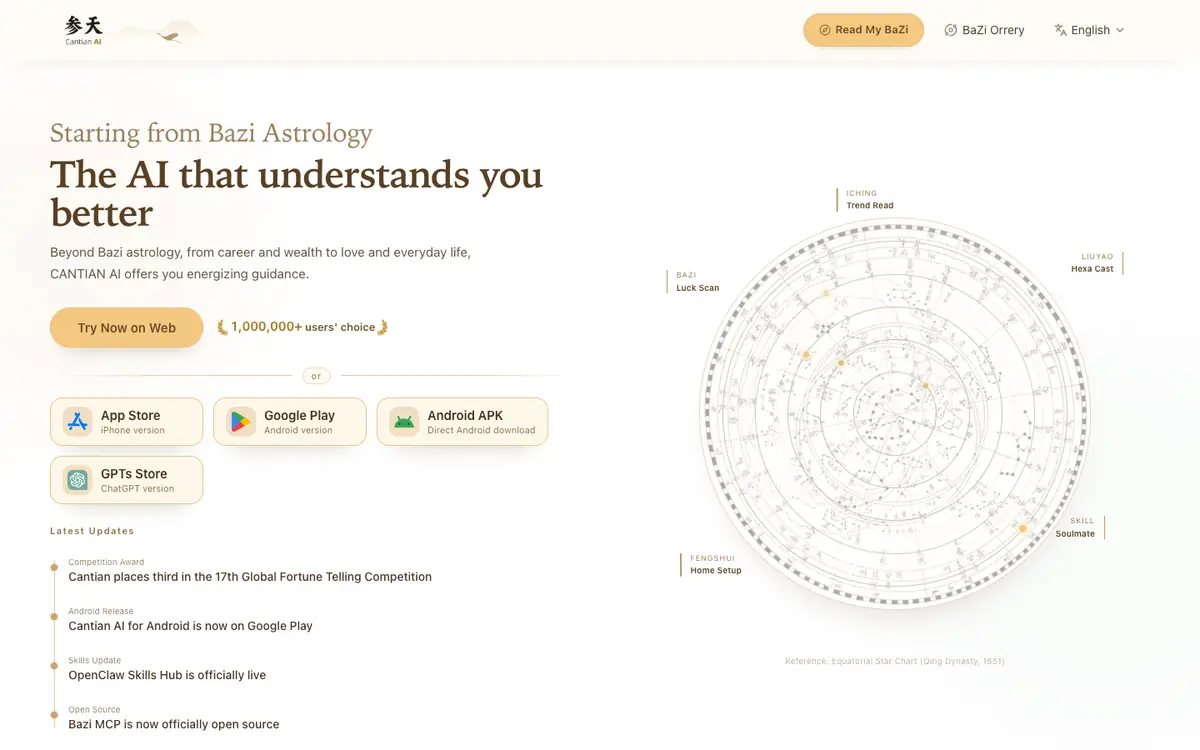Click the 1,000,000+ users' choice badge
1200x750 pixels.
[x=303, y=327]
